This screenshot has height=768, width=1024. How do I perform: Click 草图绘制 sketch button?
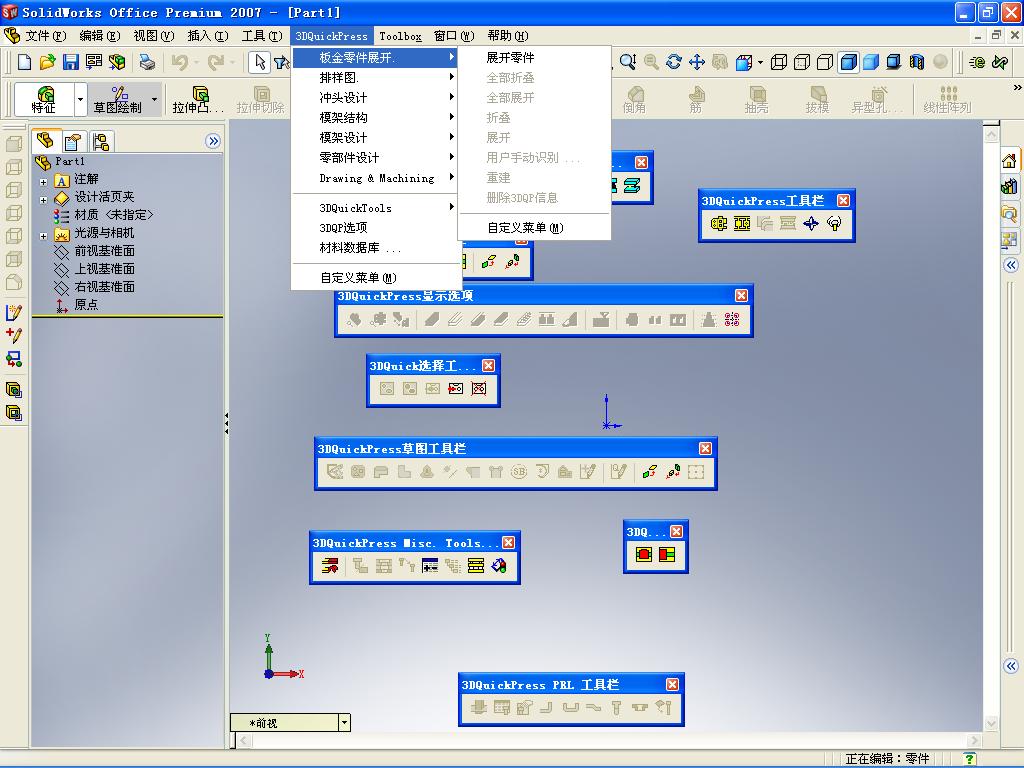point(118,99)
